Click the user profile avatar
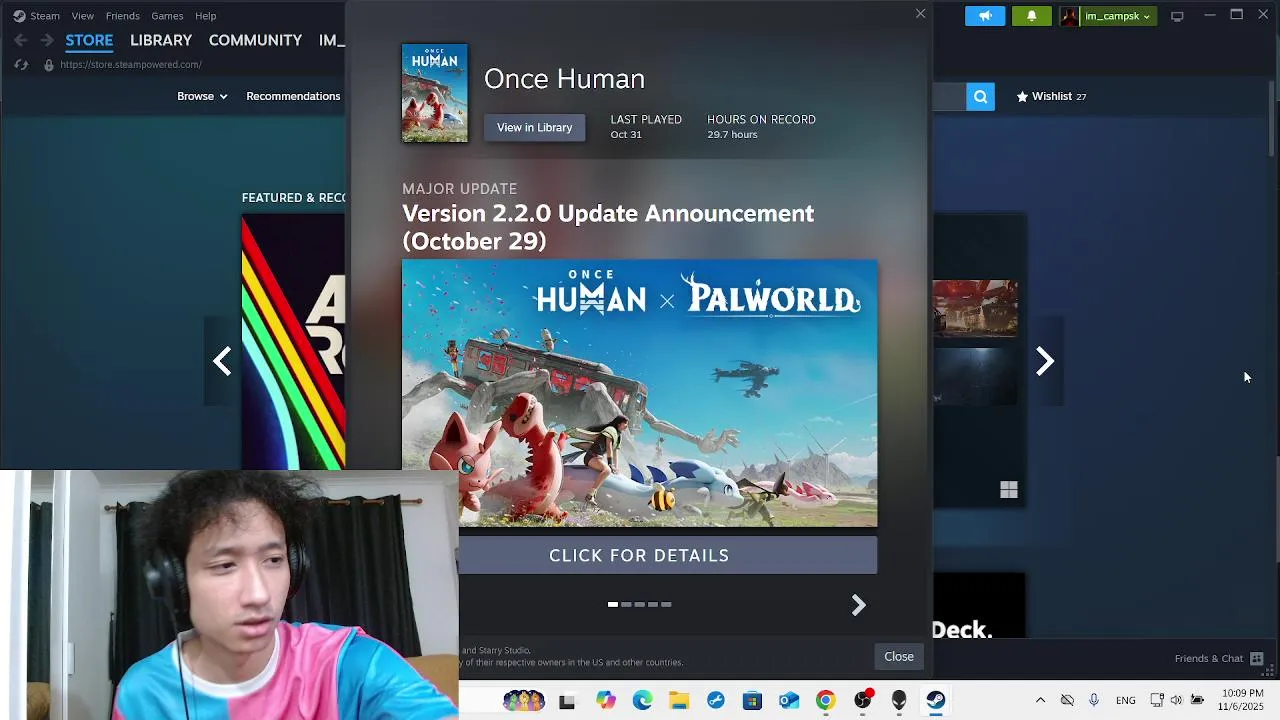The height and width of the screenshot is (720, 1280). point(1069,16)
